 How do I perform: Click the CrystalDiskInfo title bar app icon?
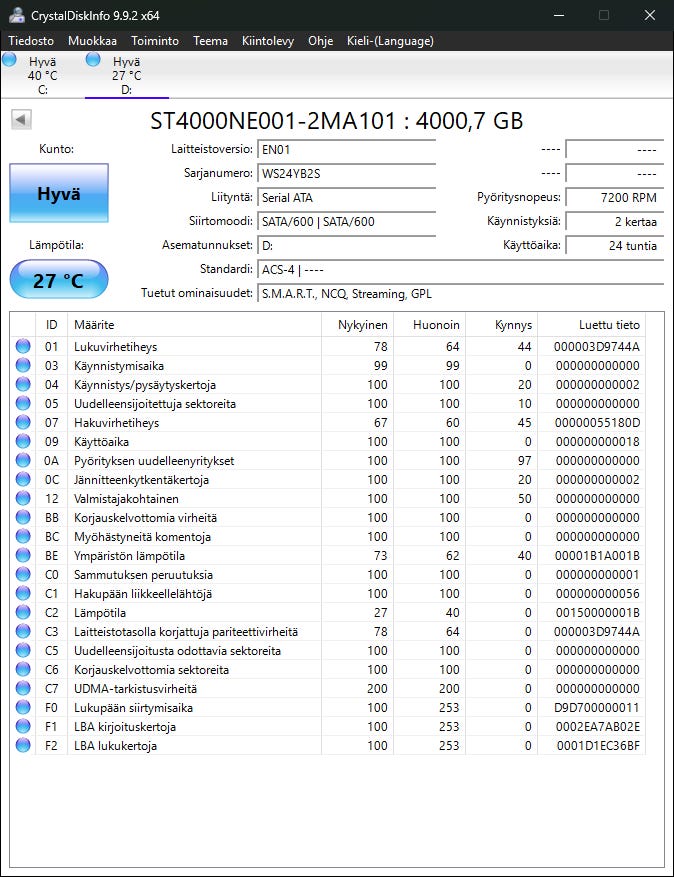pos(17,15)
